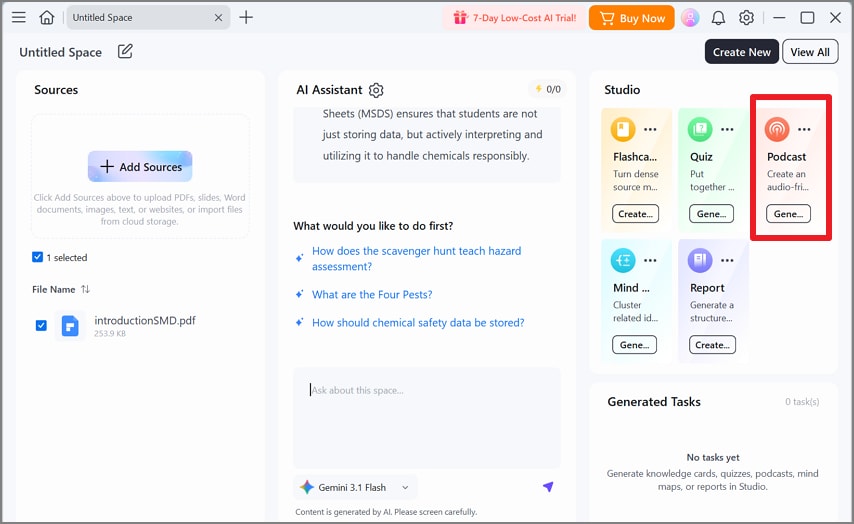Ask how scavenger hunt teaches hazard assessment
854x524 pixels.
(417, 259)
